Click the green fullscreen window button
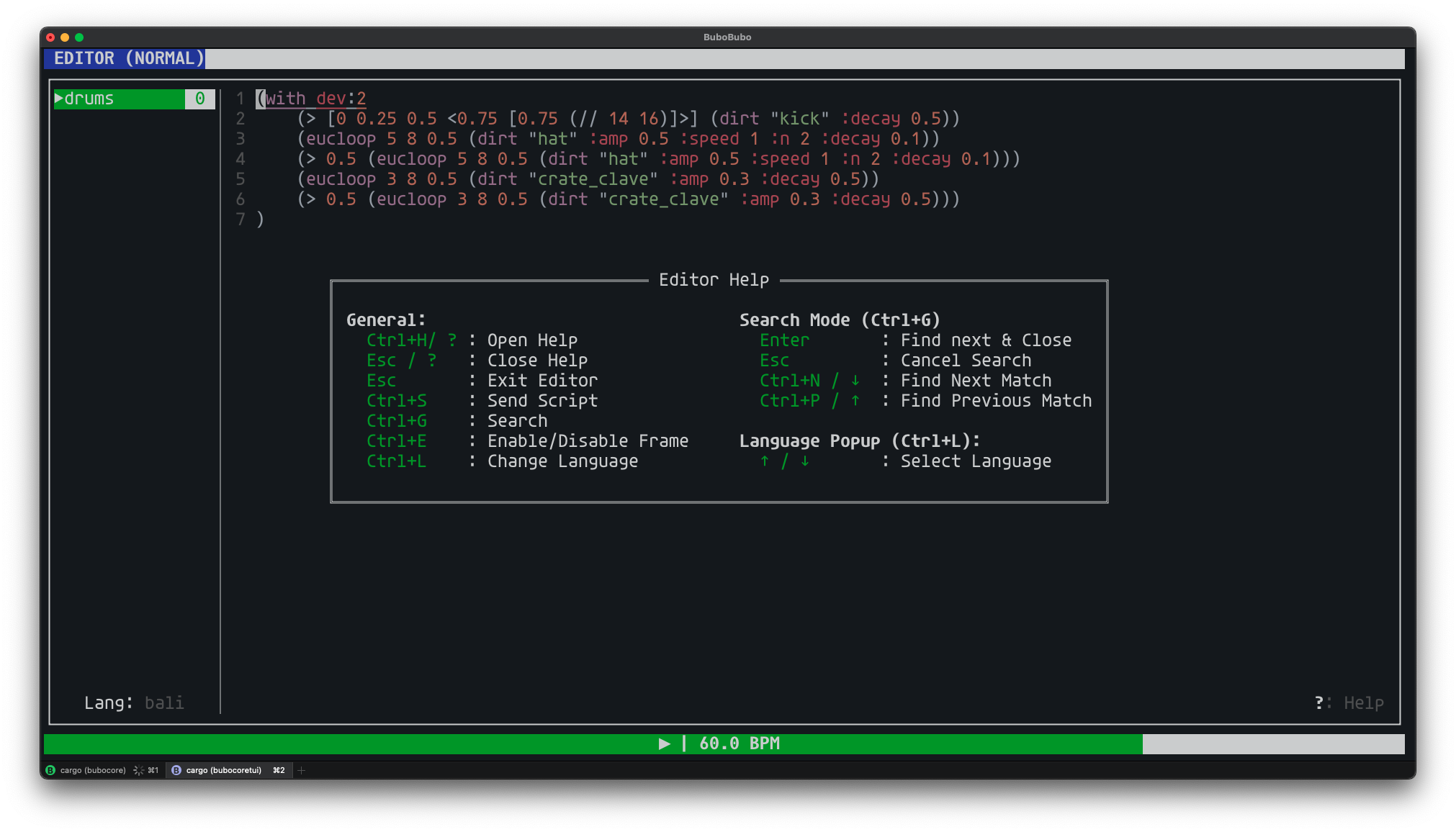1456x832 pixels. (79, 37)
